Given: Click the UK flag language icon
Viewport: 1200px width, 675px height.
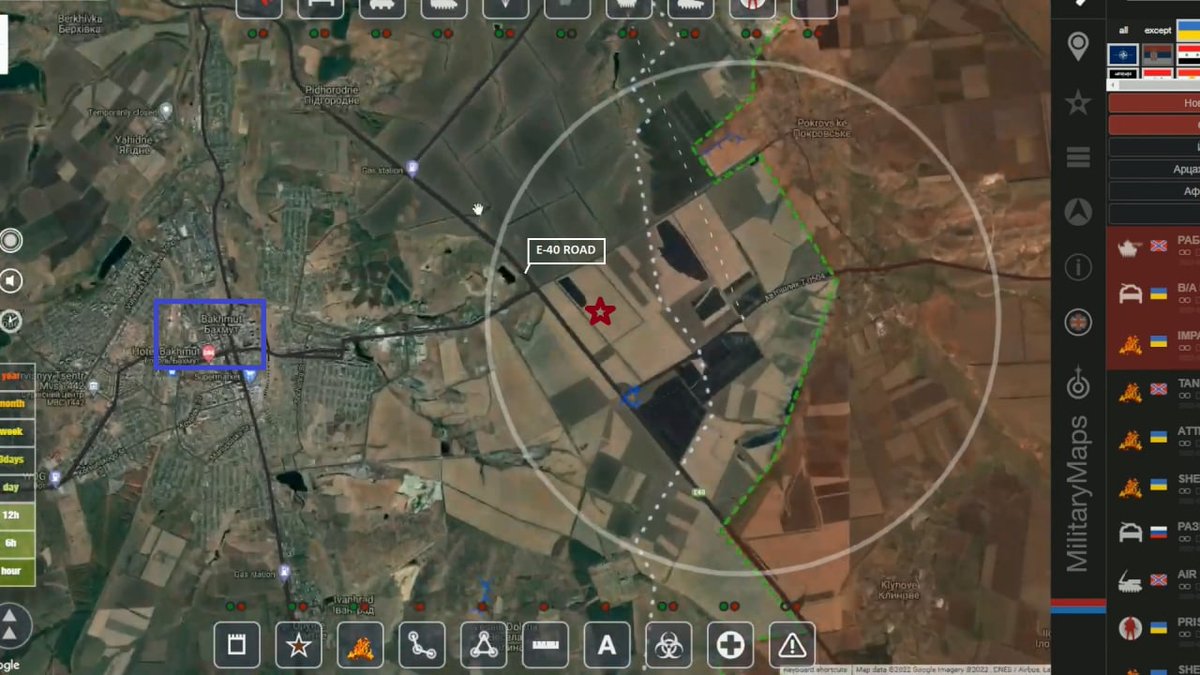Looking at the screenshot, I should click(1078, 322).
